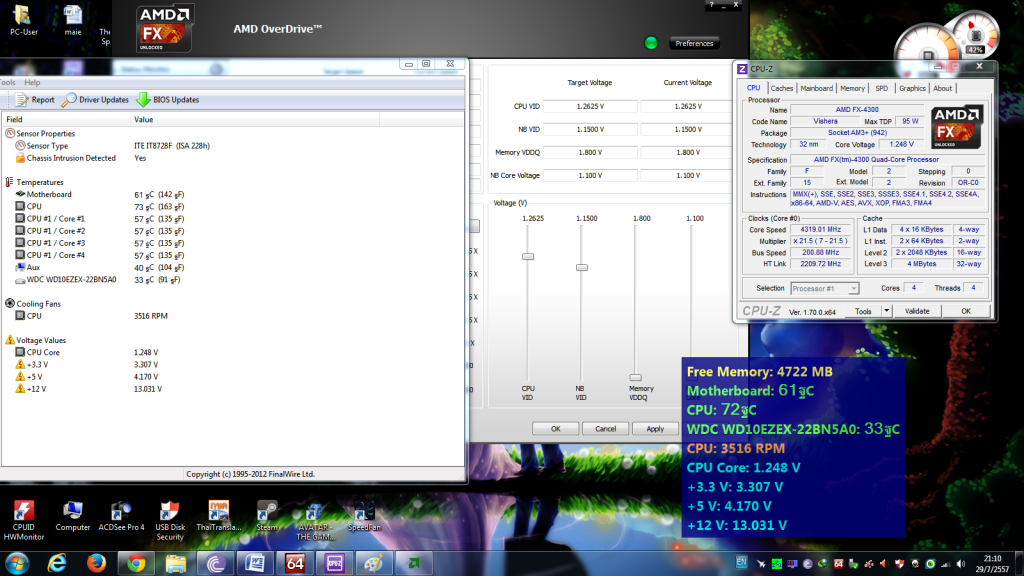
Task: Click the CPU VID voltage slider handle
Action: pyautogui.click(x=528, y=257)
